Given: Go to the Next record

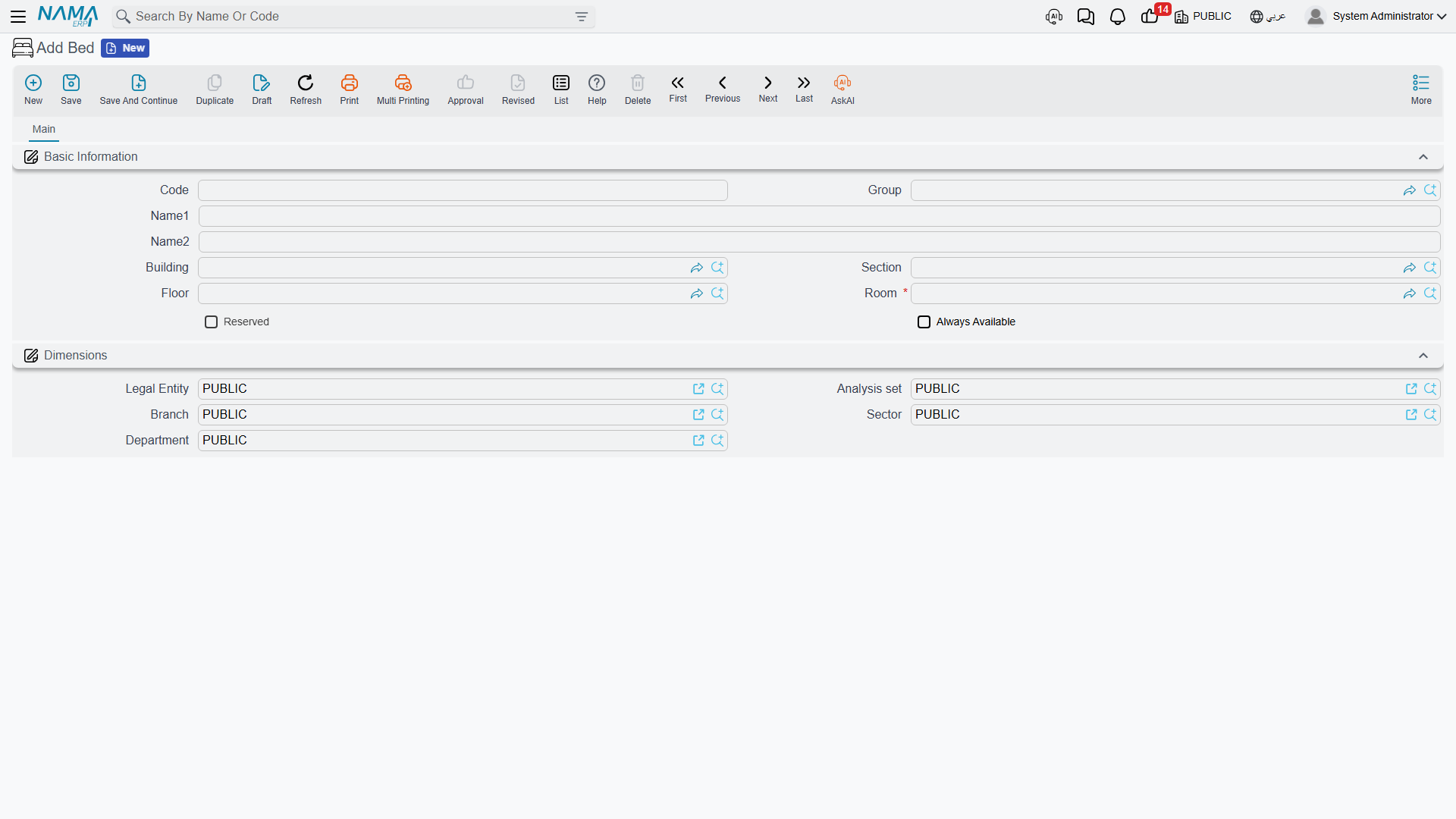Looking at the screenshot, I should tap(768, 89).
